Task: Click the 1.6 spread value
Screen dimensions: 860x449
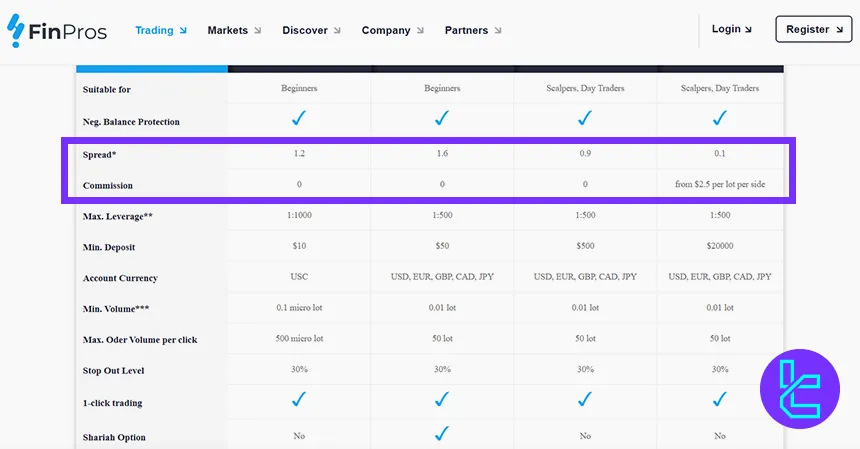Action: [442, 154]
